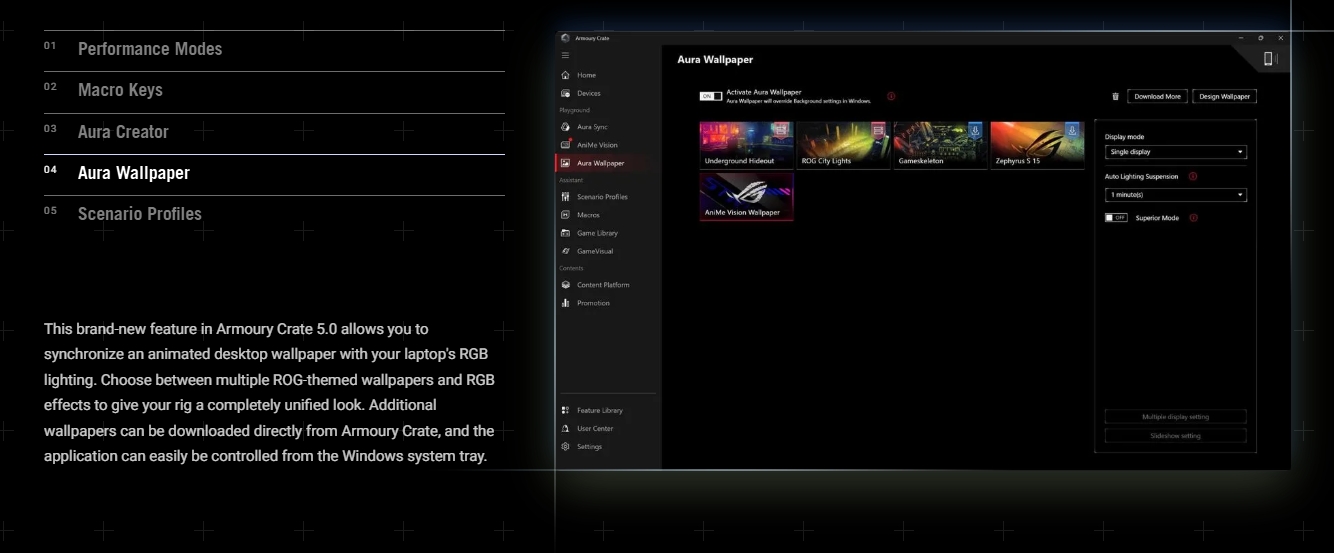Viewport: 1334px width, 553px height.
Task: Toggle the Superior Mode switch
Action: 1116,218
